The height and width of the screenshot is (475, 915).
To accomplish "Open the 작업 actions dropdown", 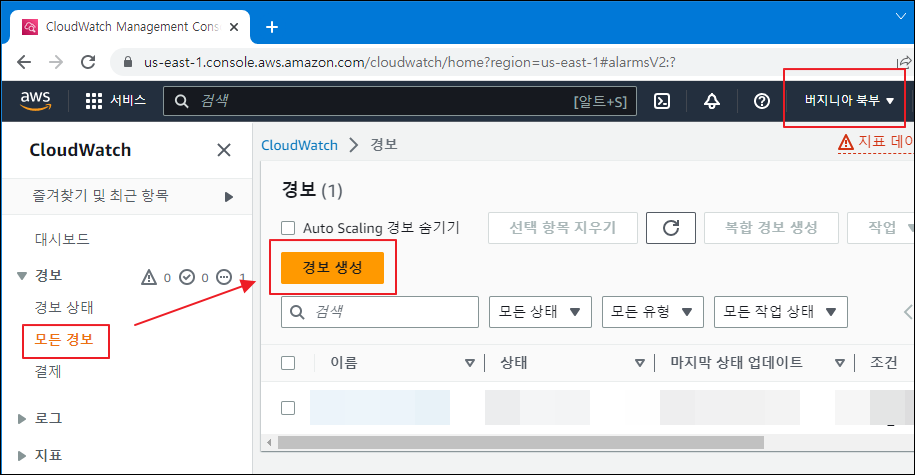I will [x=882, y=228].
